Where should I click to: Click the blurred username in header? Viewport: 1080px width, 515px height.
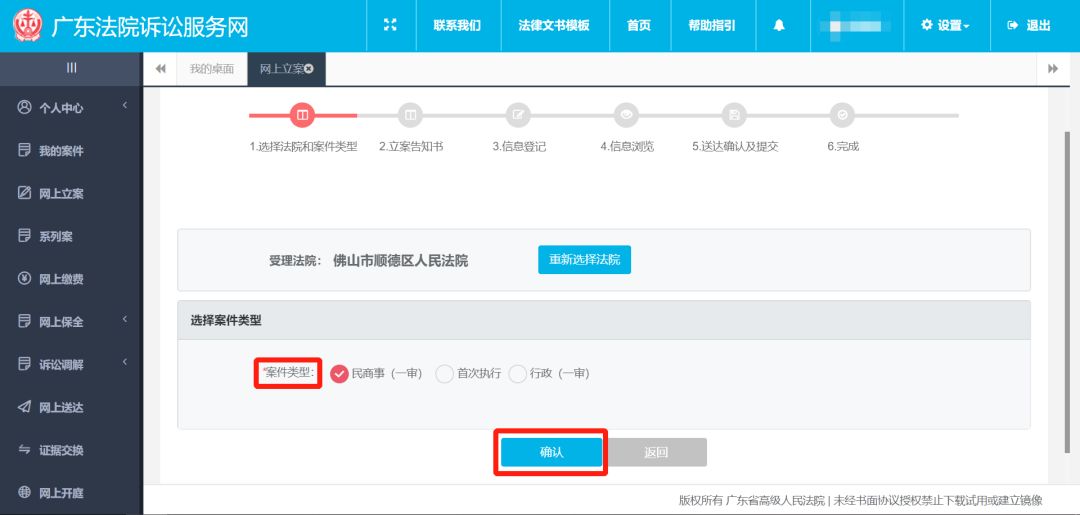click(x=856, y=25)
